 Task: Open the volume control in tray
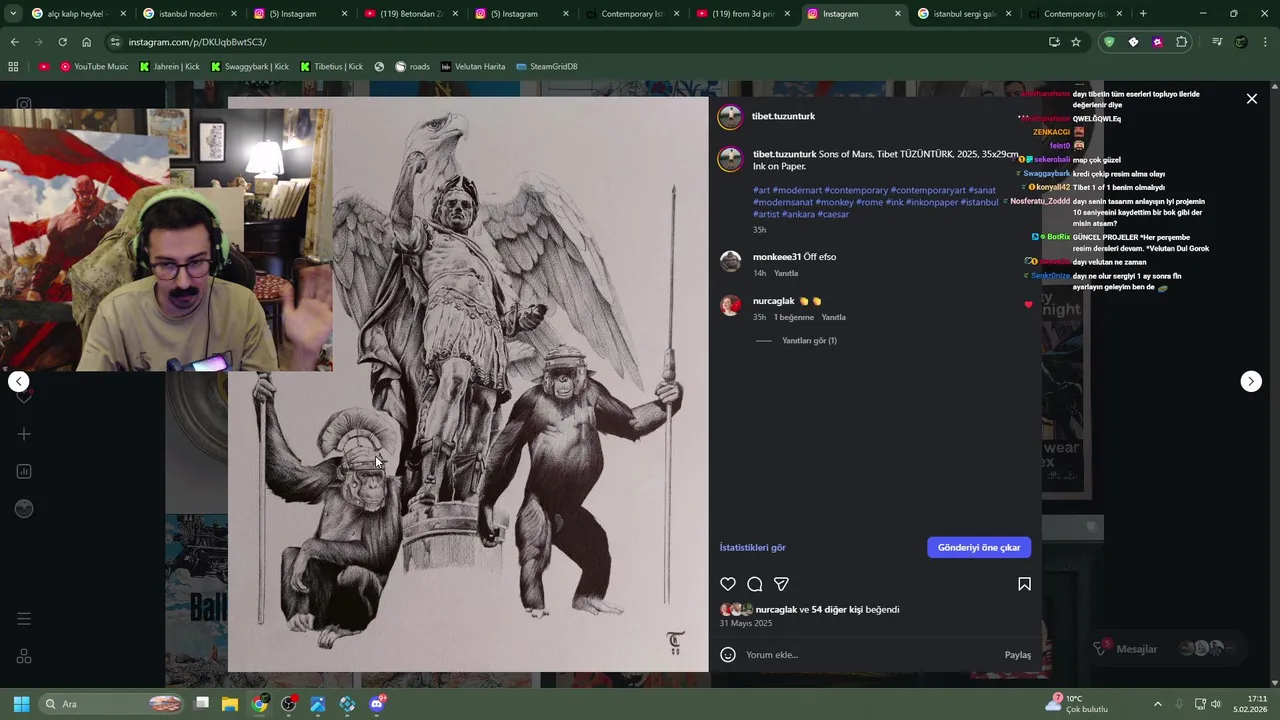[1216, 704]
